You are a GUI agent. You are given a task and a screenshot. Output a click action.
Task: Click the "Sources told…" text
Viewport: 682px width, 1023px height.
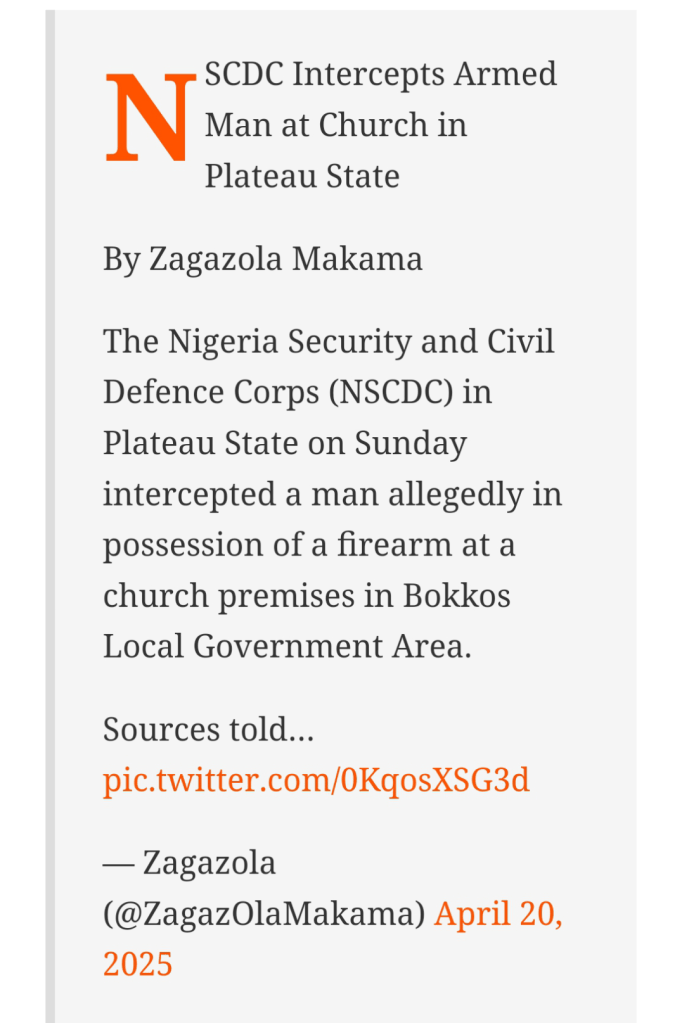[x=208, y=730]
